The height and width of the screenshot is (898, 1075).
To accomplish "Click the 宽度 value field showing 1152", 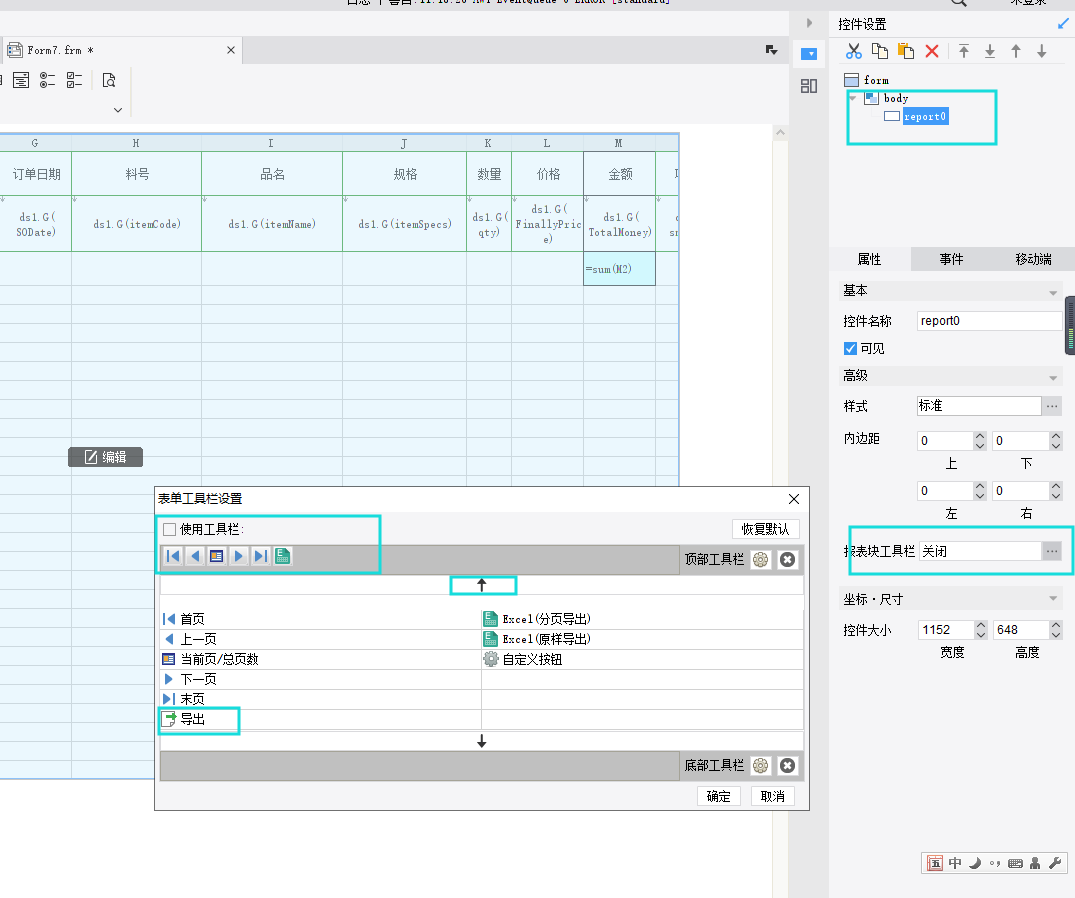I will click(945, 629).
